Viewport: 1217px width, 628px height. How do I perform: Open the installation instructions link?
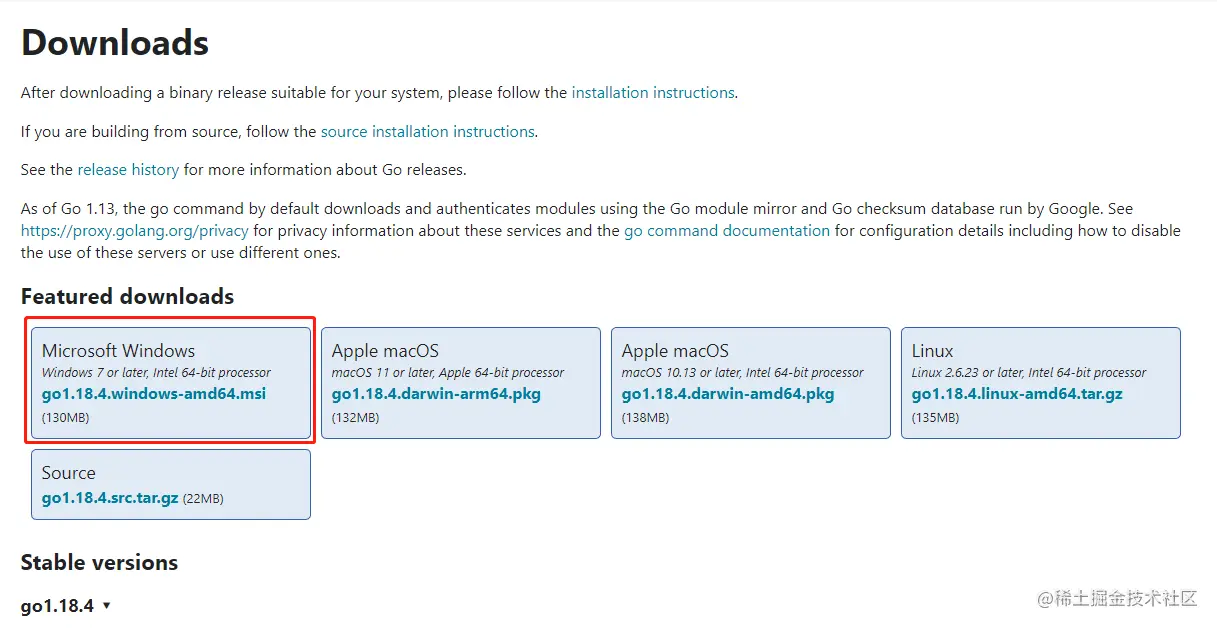653,92
